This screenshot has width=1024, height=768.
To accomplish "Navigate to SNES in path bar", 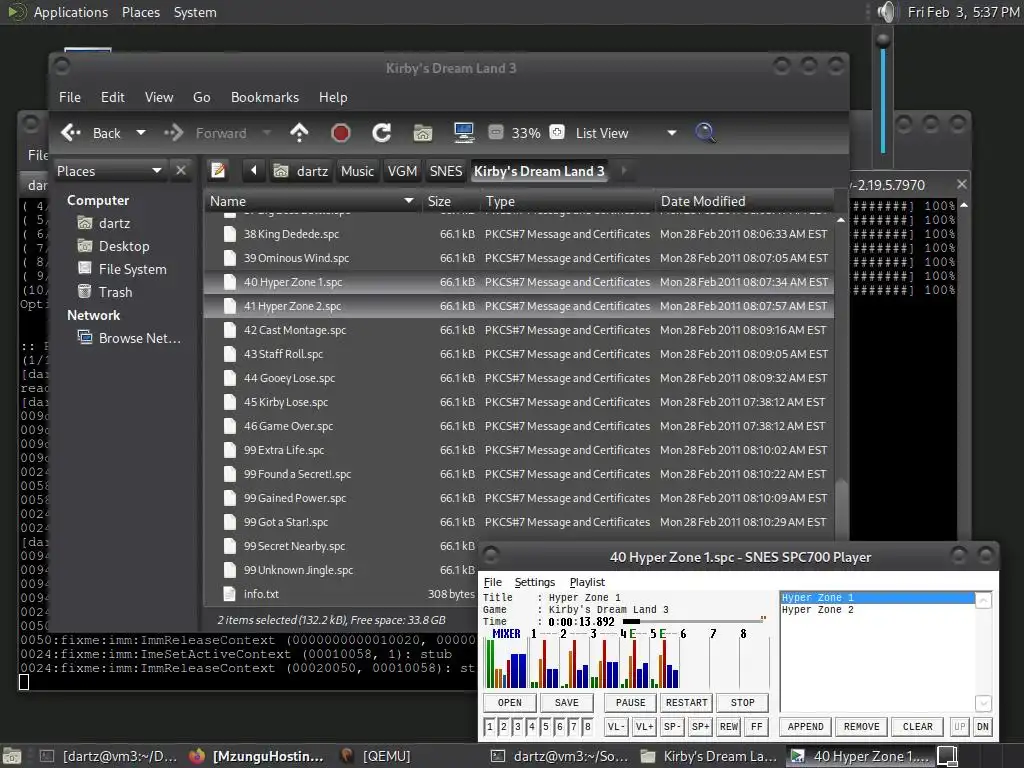I will tap(445, 171).
